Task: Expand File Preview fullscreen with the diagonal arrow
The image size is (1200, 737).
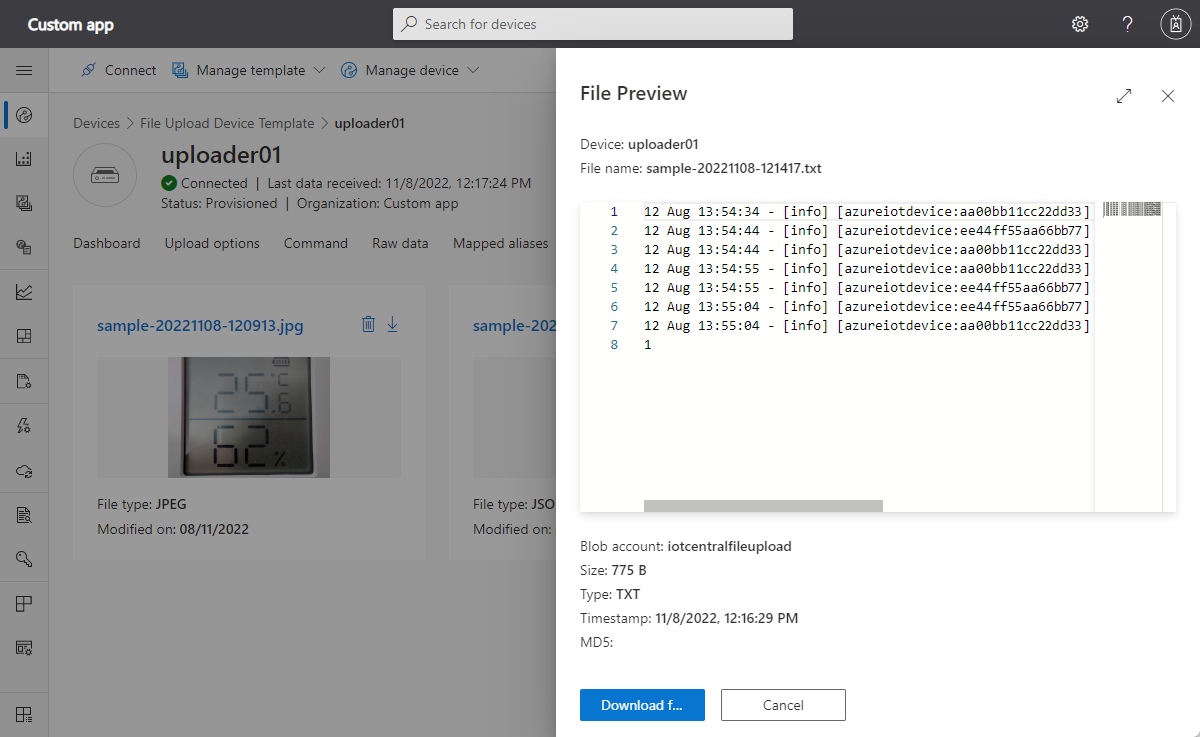Action: (x=1123, y=96)
